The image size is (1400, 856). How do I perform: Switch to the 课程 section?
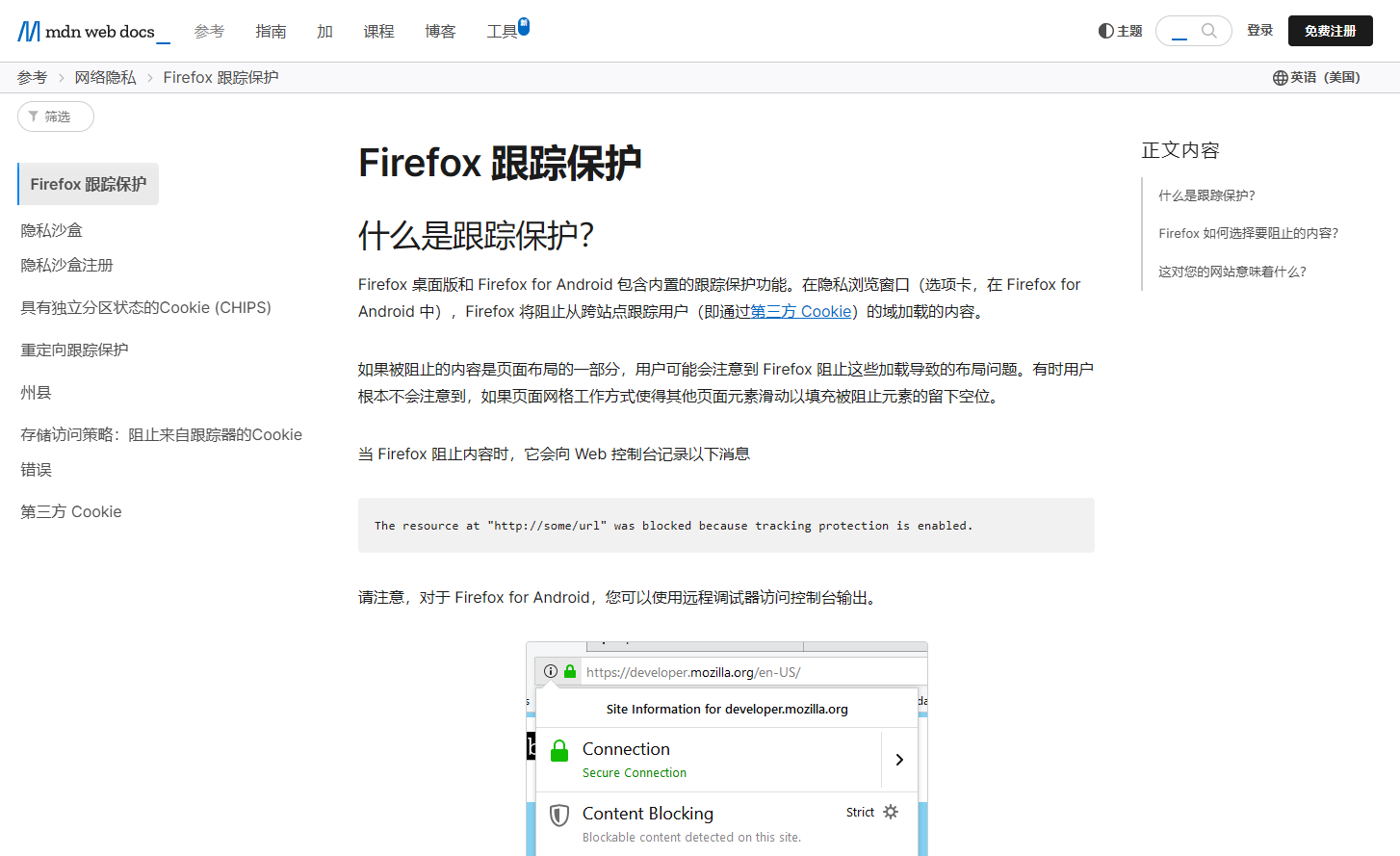379,30
